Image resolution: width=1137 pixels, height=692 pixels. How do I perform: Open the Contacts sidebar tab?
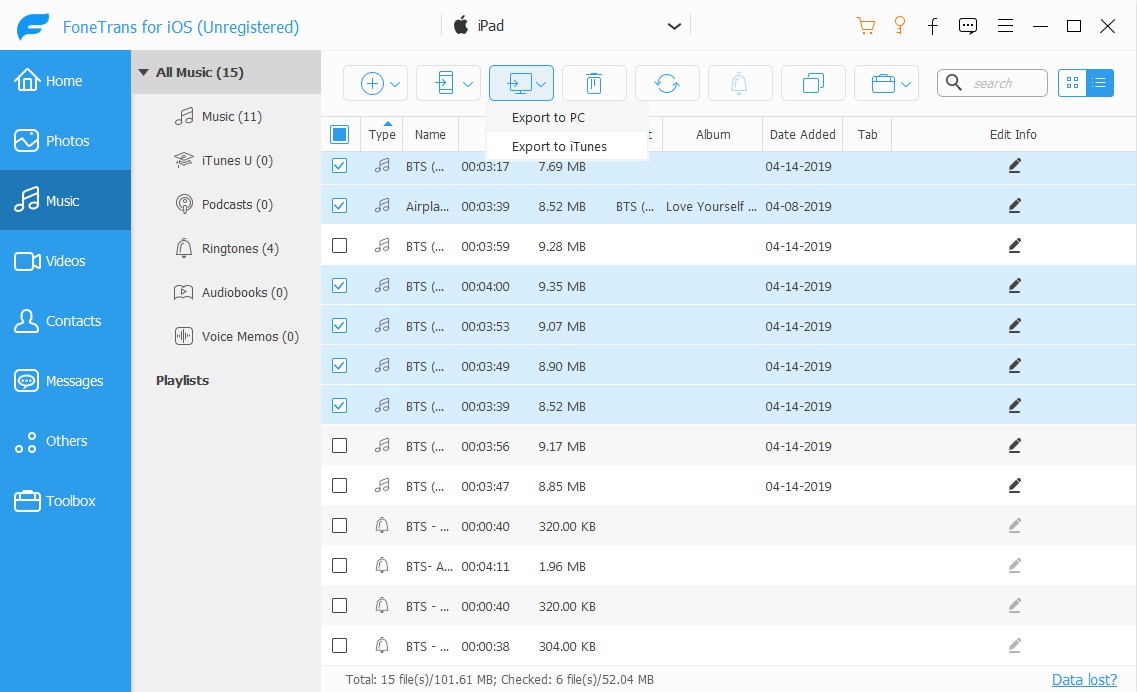(65, 321)
